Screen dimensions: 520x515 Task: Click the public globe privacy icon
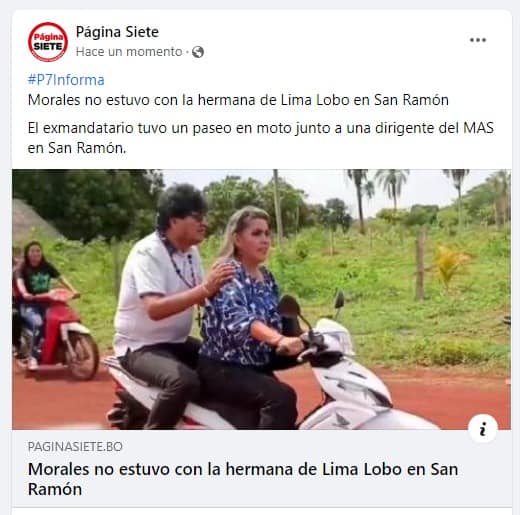[198, 52]
